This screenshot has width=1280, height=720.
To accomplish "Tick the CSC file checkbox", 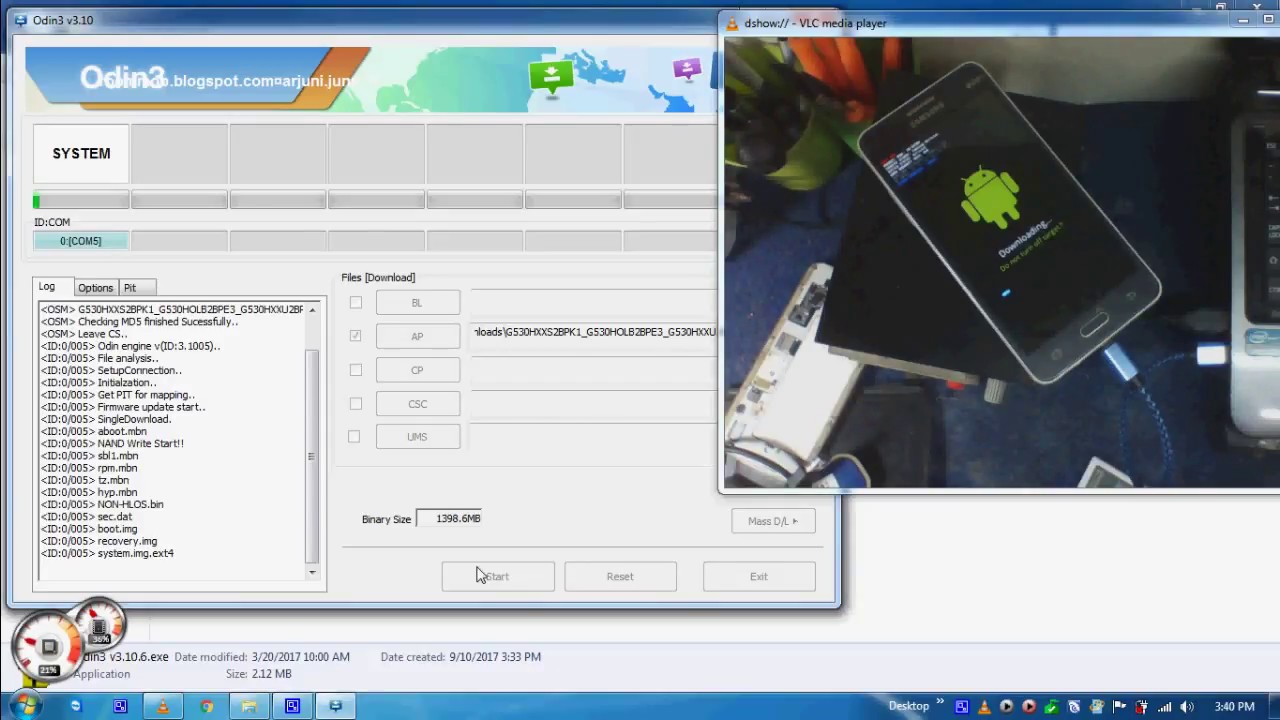I will (x=355, y=403).
